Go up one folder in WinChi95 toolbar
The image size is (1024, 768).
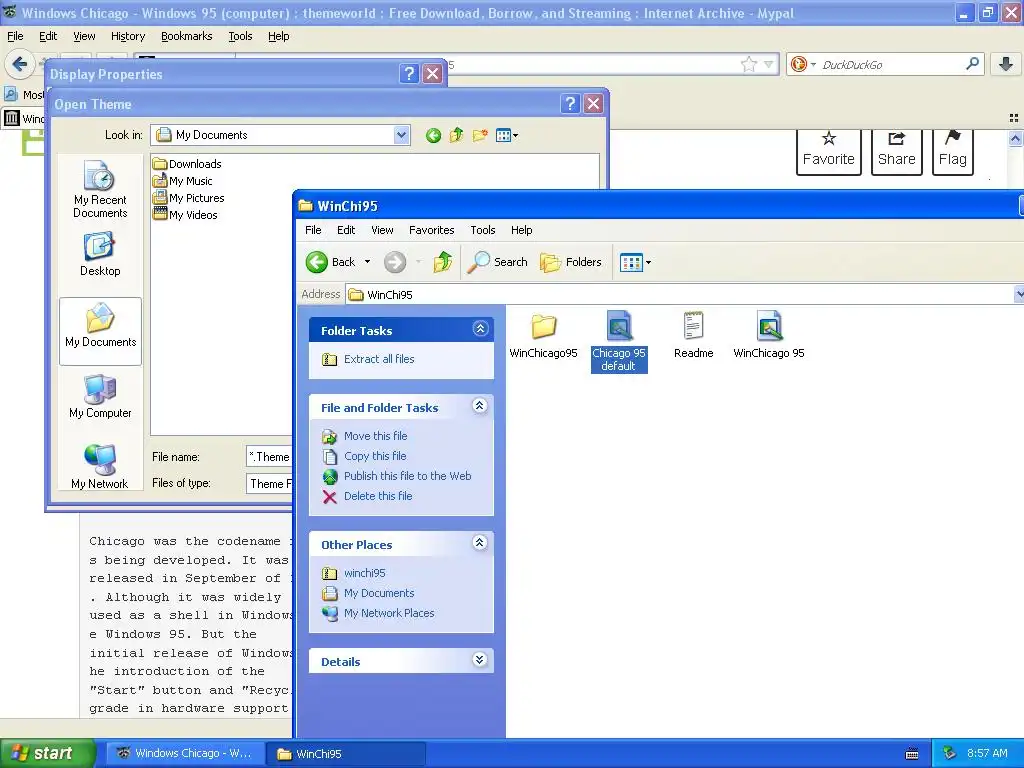(443, 263)
